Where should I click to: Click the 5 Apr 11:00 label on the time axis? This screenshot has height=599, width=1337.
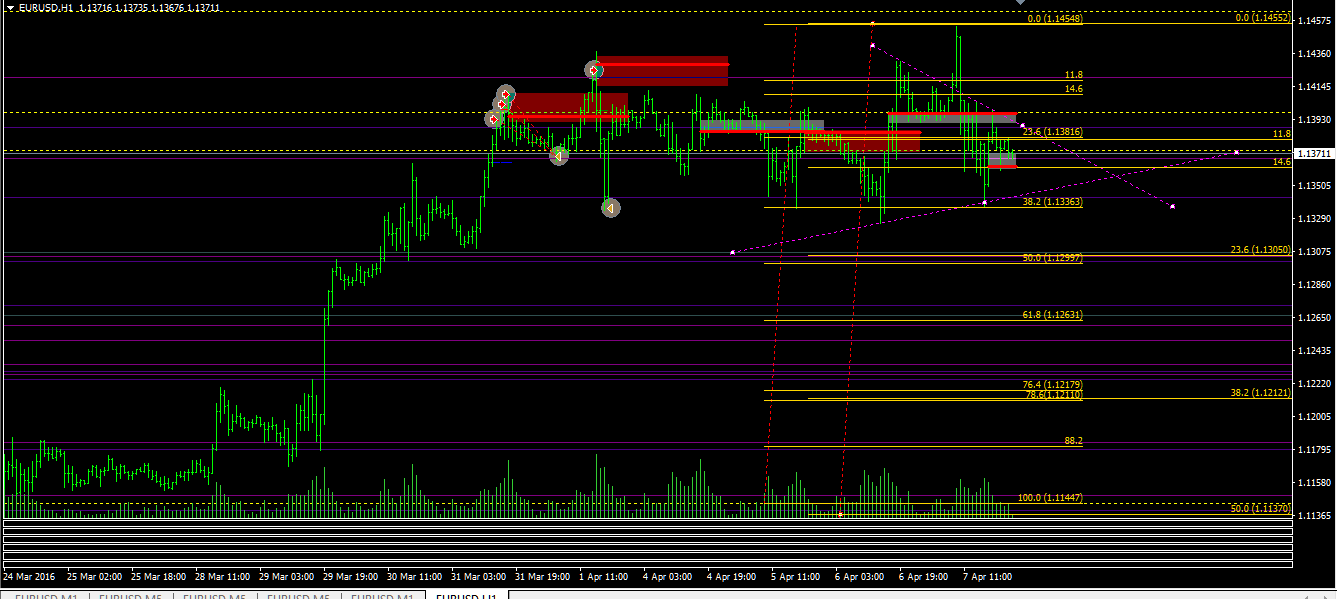pos(797,577)
